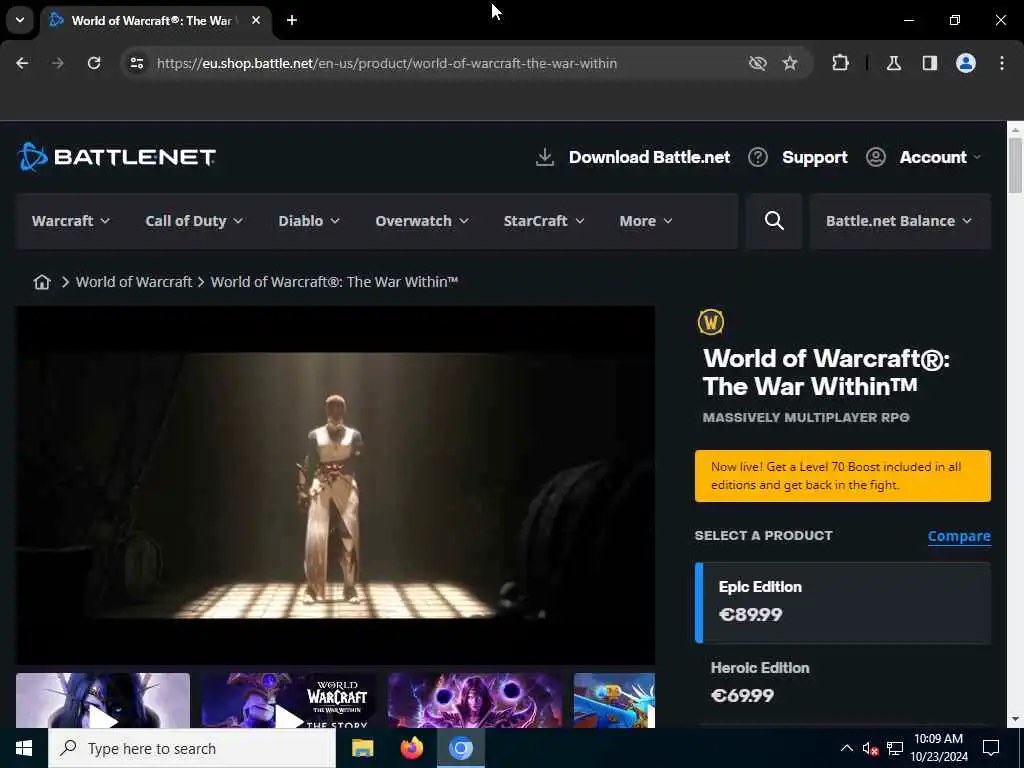The height and width of the screenshot is (768, 1024).
Task: Show hidden system tray icons
Action: point(846,748)
